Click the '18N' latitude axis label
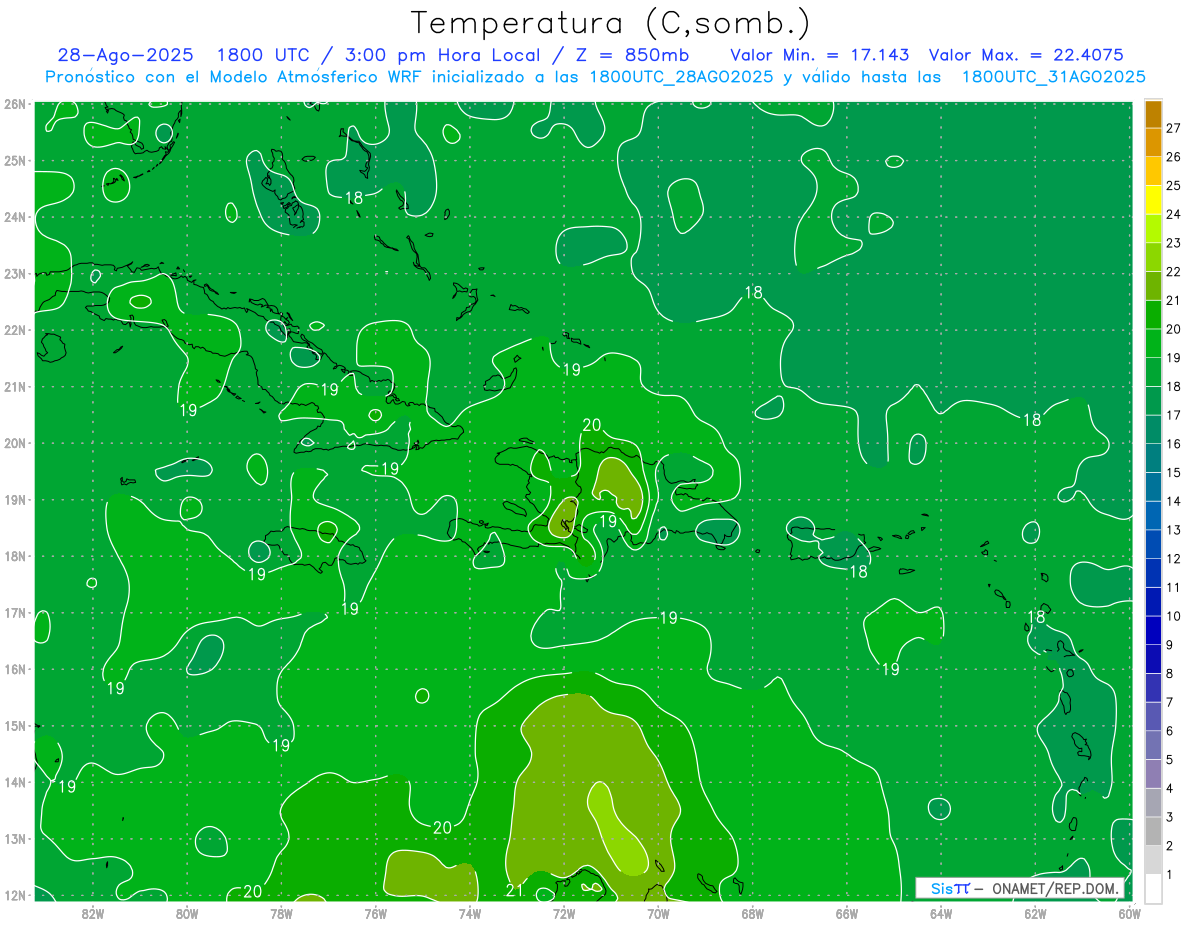The height and width of the screenshot is (927, 1200). 15,556
